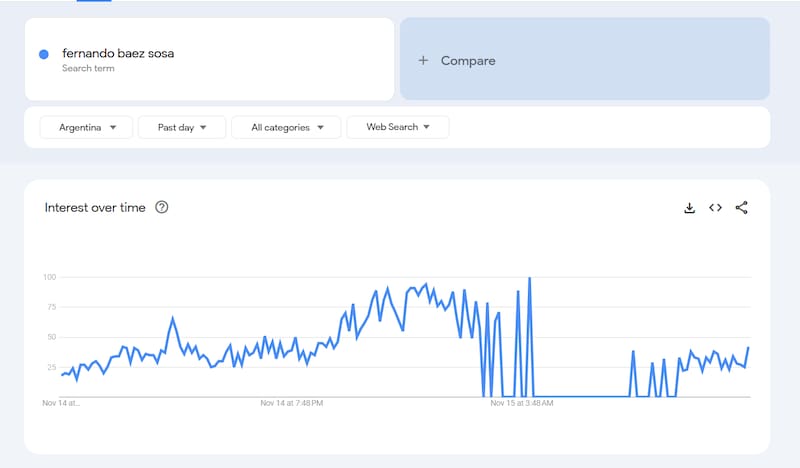Open the Argentina region dropdown
The image size is (800, 468).
click(86, 127)
